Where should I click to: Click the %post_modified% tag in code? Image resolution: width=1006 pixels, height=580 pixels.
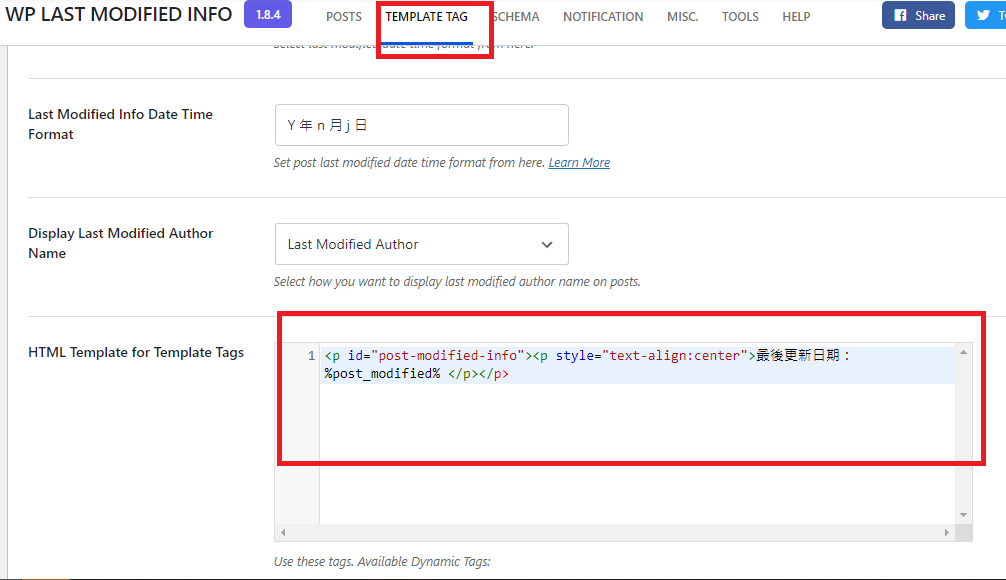tap(382, 373)
